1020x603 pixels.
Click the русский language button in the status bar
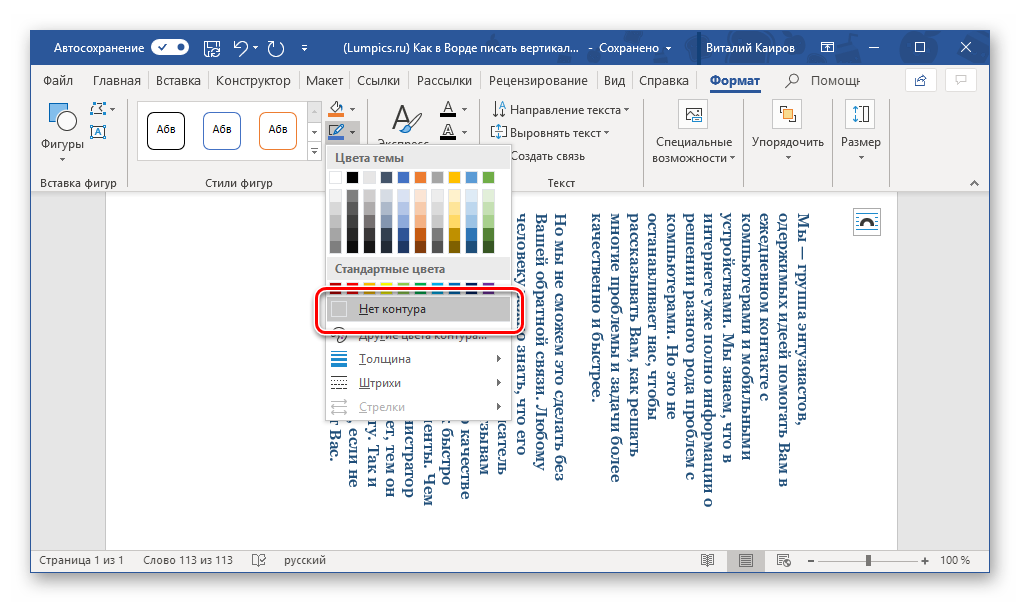tap(304, 560)
